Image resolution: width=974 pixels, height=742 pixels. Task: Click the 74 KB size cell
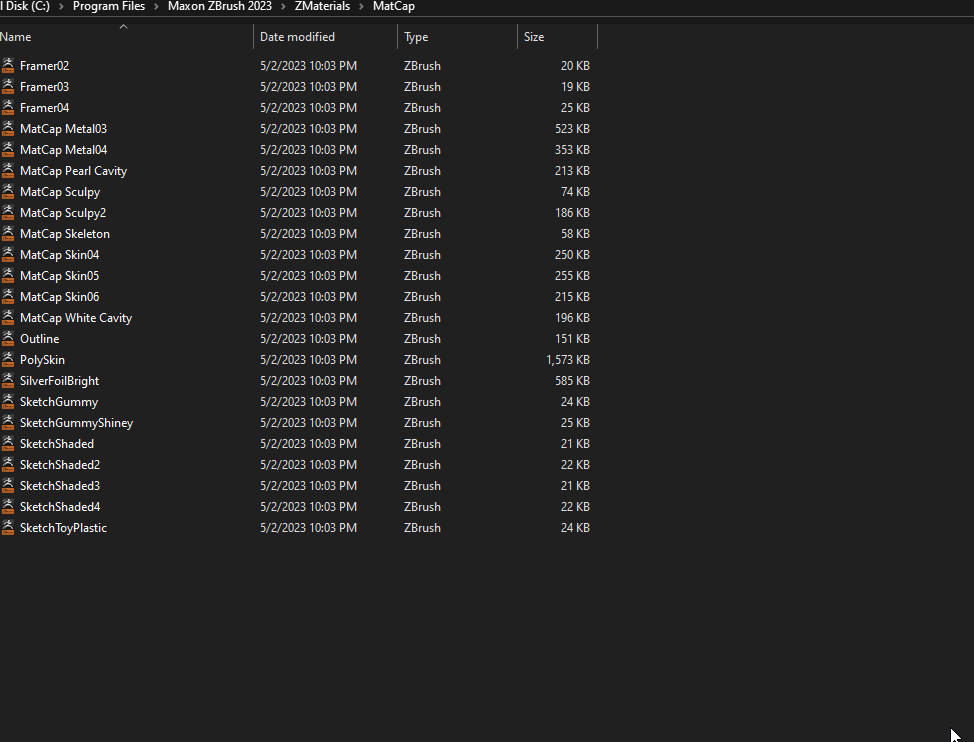tap(575, 191)
